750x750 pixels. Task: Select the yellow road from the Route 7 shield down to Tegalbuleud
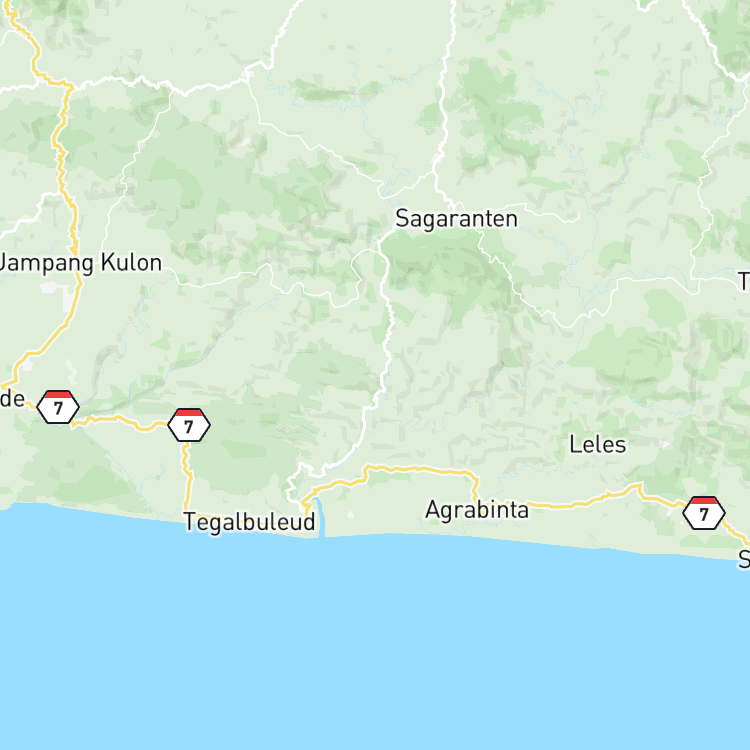(x=188, y=476)
